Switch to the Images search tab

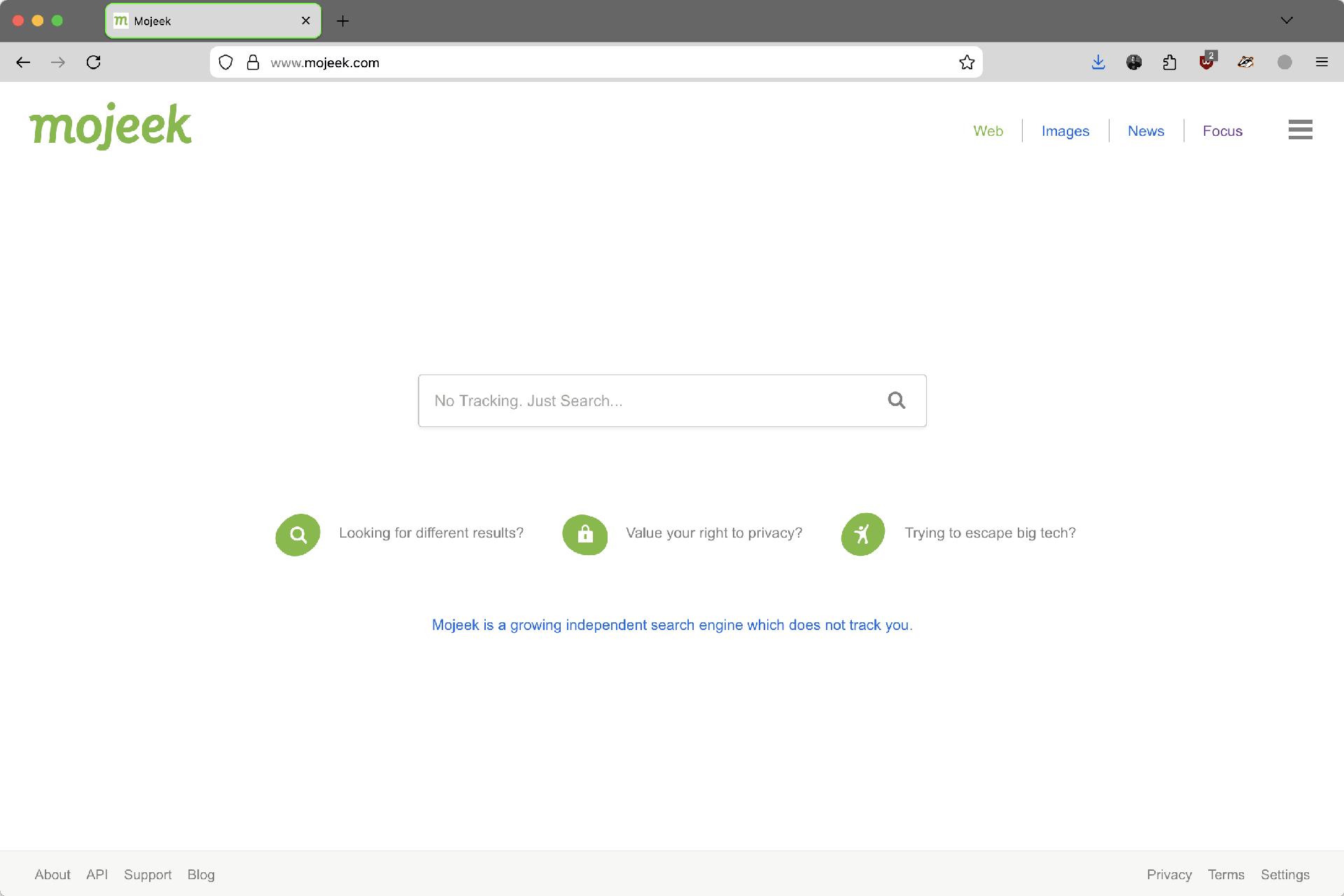click(x=1065, y=131)
